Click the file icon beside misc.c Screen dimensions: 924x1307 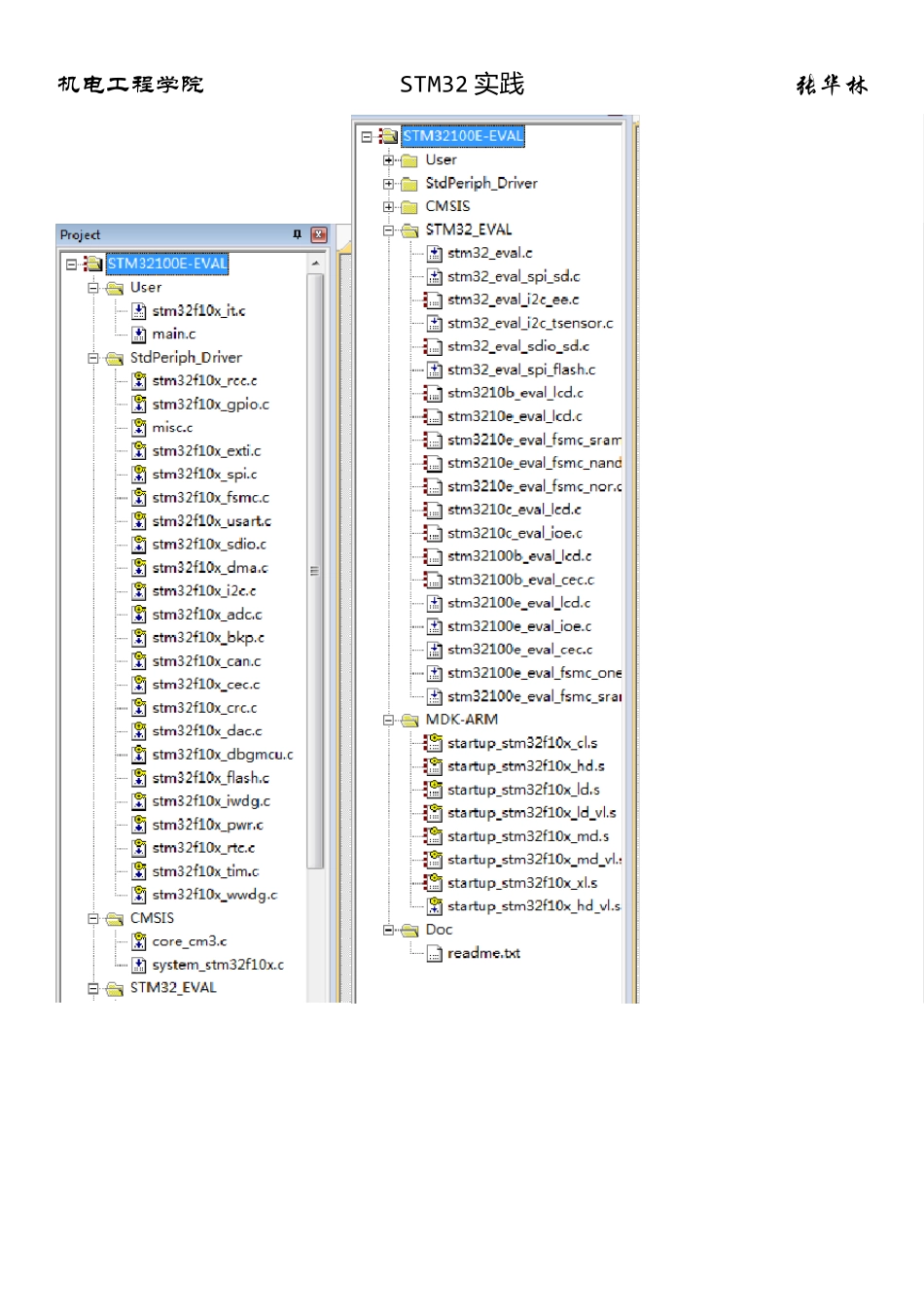(x=139, y=428)
